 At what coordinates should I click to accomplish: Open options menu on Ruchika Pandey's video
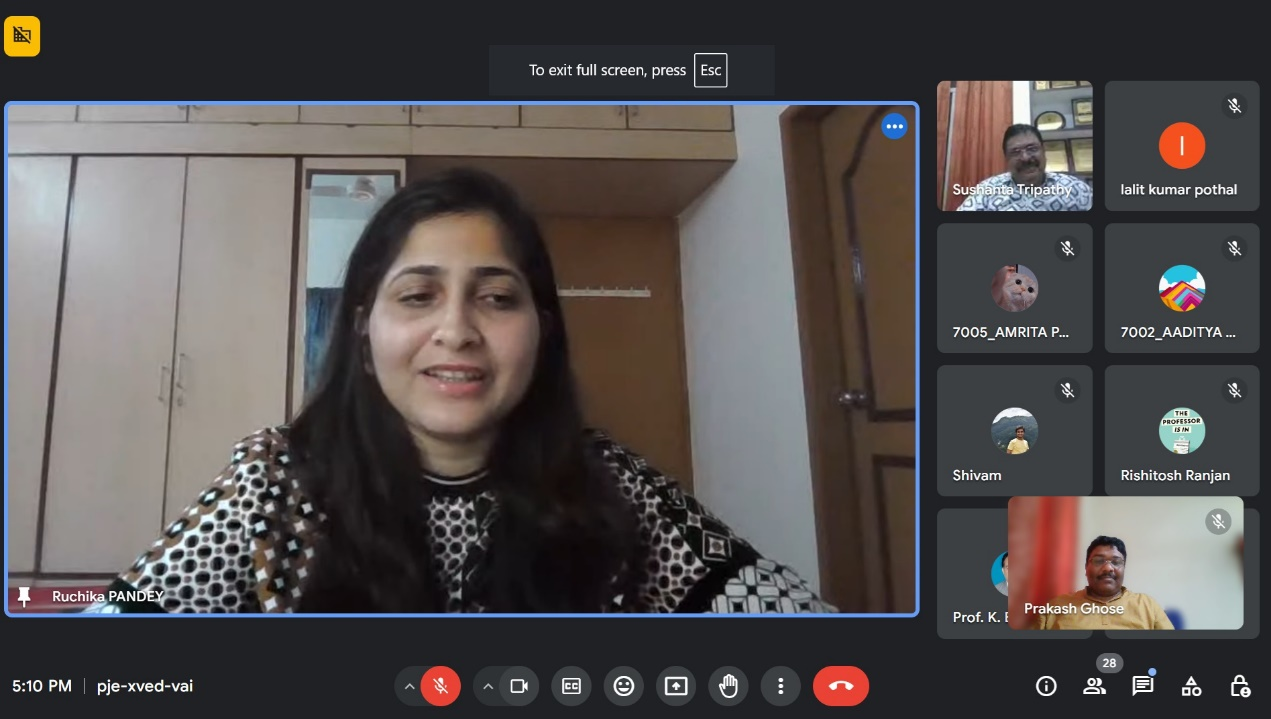click(x=894, y=127)
